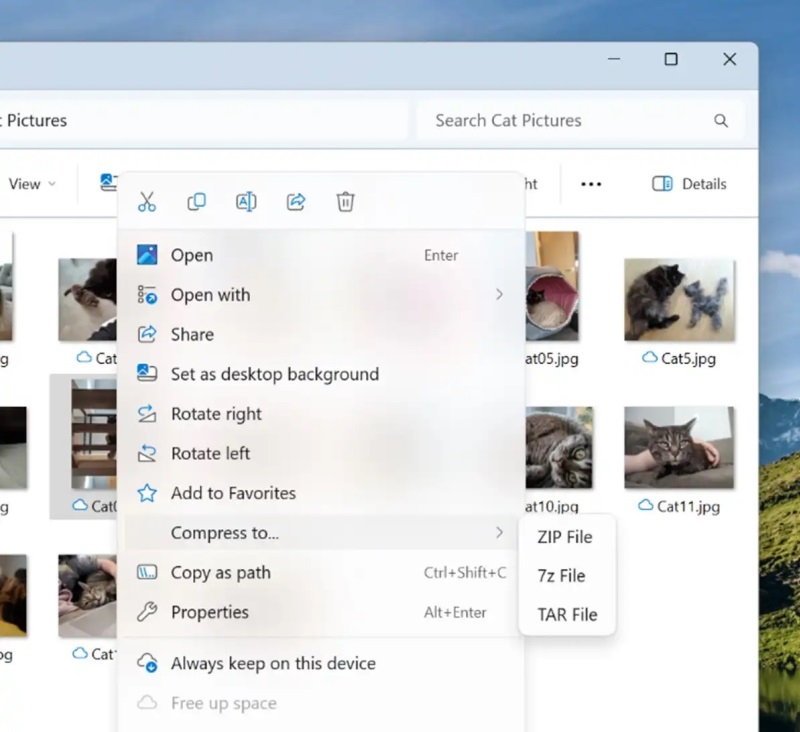Choose TAR File from submenu
The width and height of the screenshot is (800, 732).
click(567, 615)
